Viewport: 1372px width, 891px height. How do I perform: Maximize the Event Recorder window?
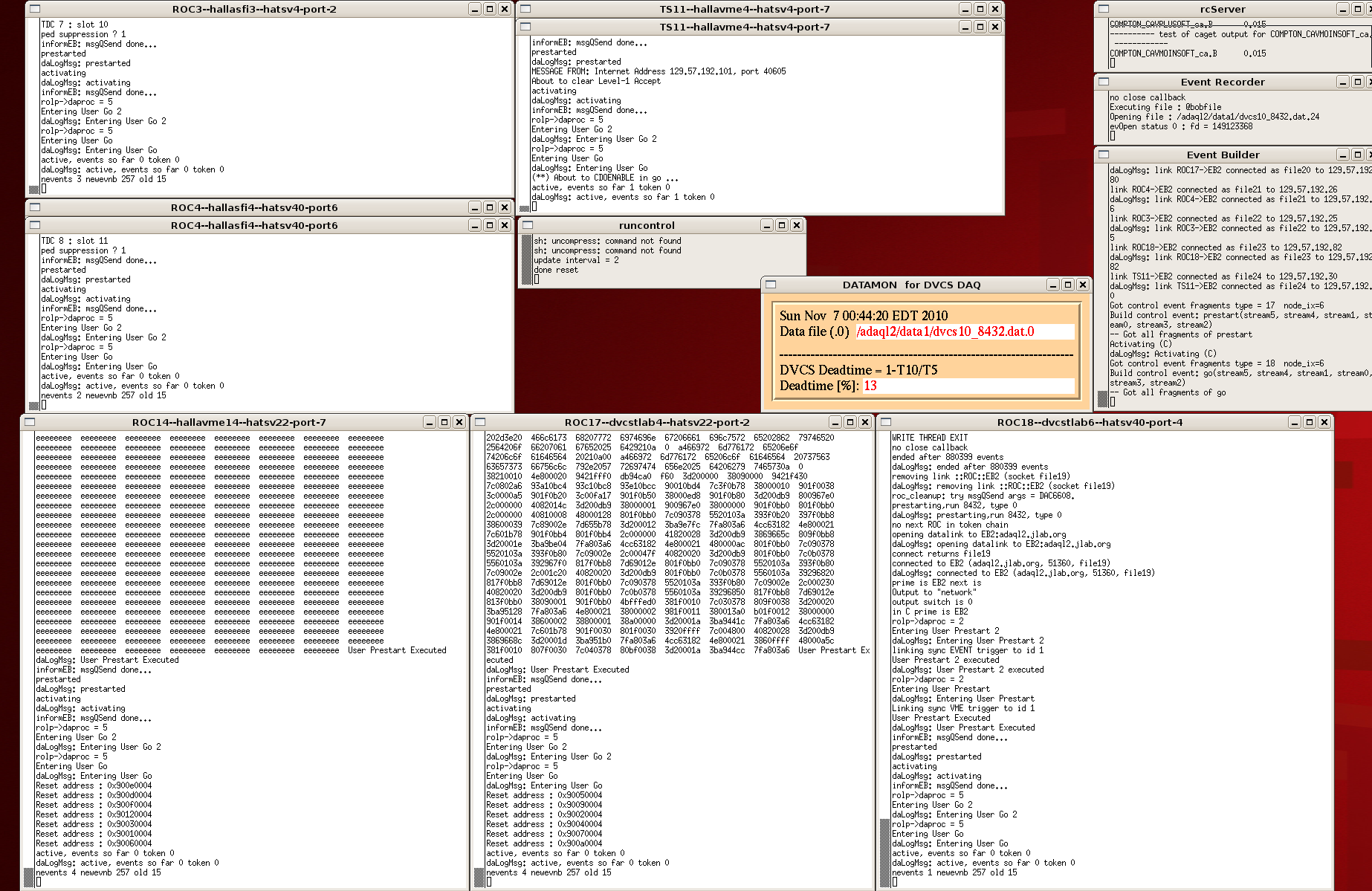[x=1358, y=82]
